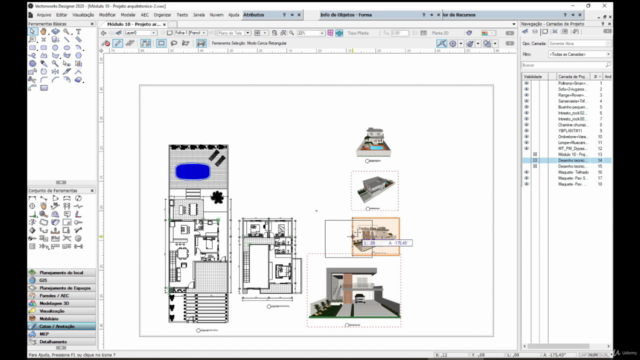Pick the linear dimension tool in tool set

(x=32, y=198)
